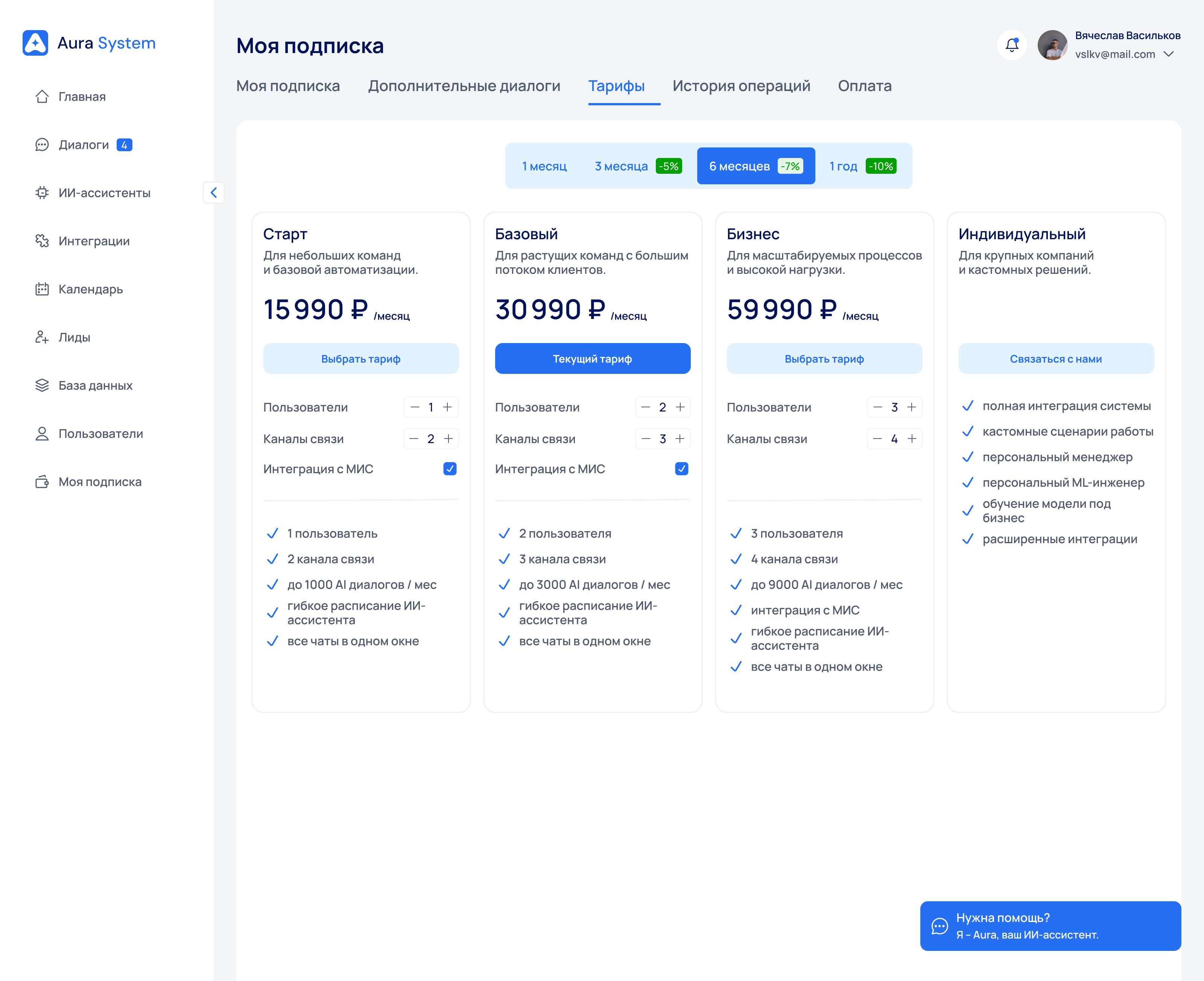Screen dimensions: 1204x981
Task: Click the Связаться с нами button
Action: [1055, 359]
